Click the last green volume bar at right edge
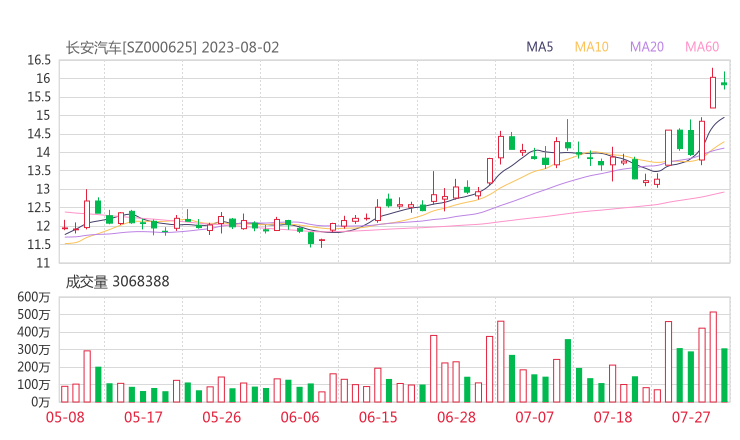Image resolution: width=740 pixels, height=440 pixels. point(724,375)
